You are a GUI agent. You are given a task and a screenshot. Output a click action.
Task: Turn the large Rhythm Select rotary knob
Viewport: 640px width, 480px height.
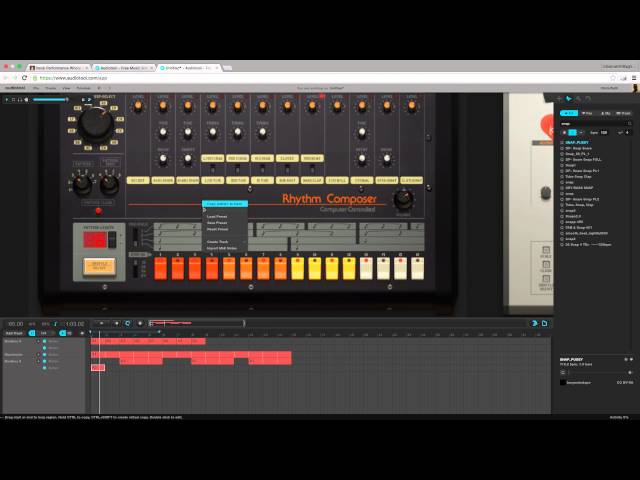[96, 125]
